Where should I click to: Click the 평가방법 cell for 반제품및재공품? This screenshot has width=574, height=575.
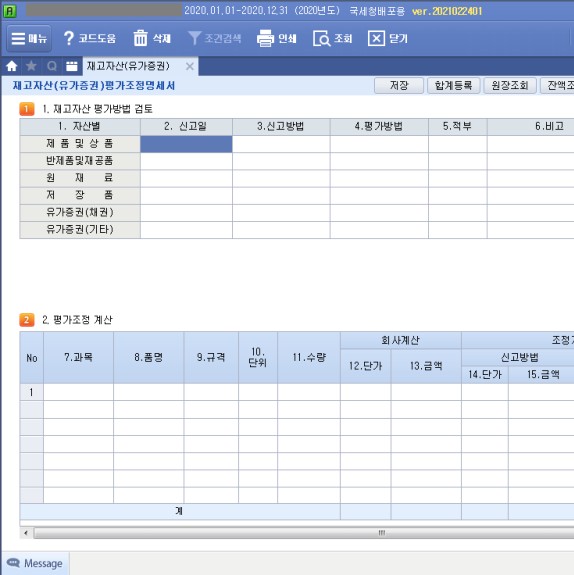click(x=379, y=161)
